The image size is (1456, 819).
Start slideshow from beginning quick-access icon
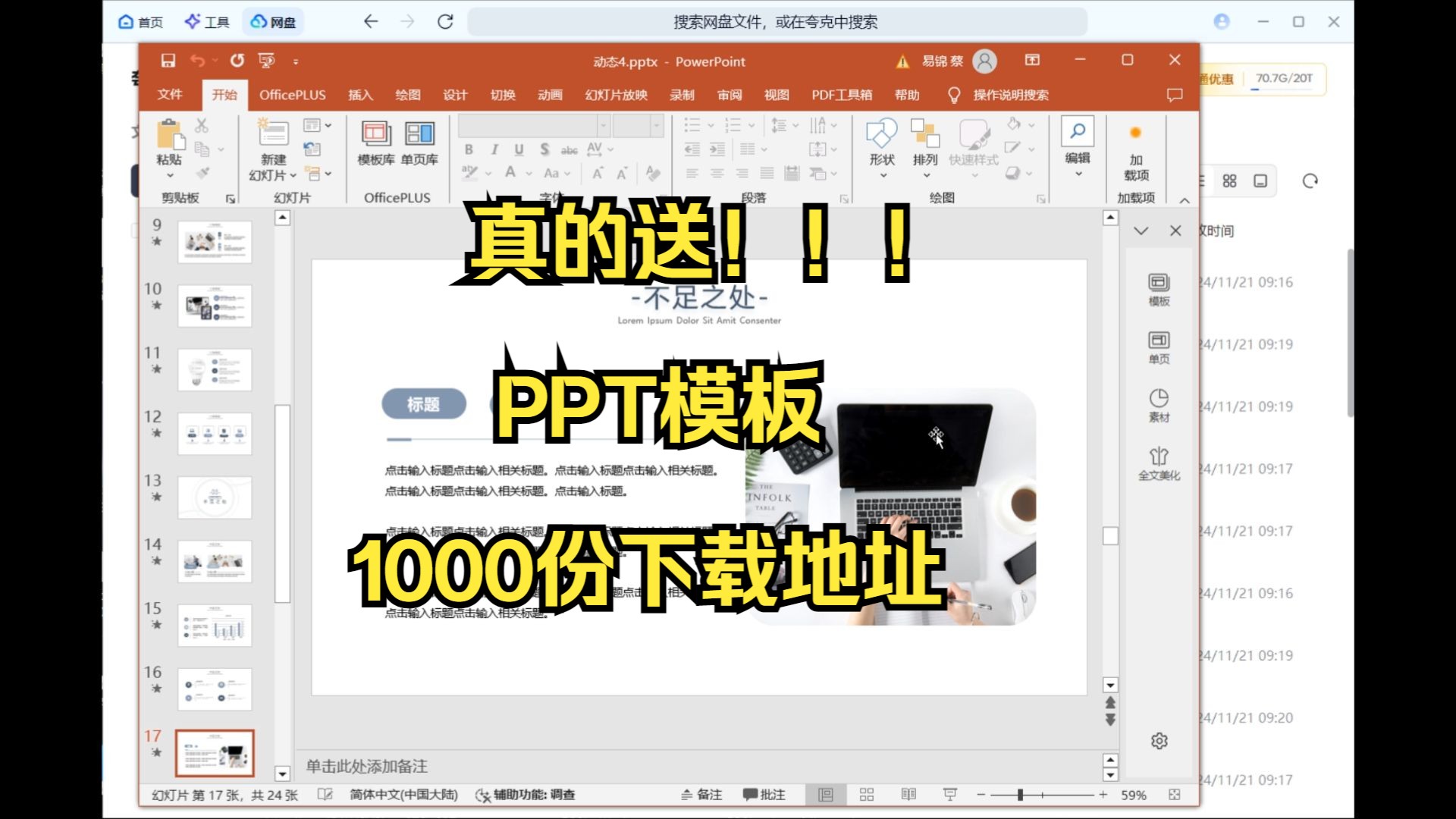click(266, 61)
